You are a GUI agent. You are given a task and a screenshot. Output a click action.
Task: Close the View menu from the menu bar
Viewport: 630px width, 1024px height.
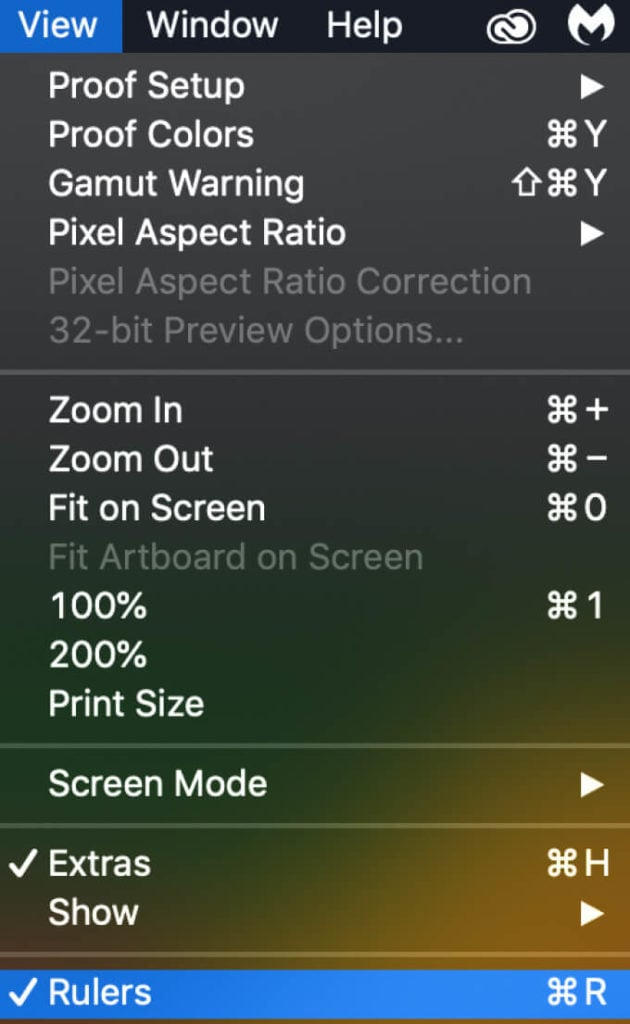coord(59,25)
